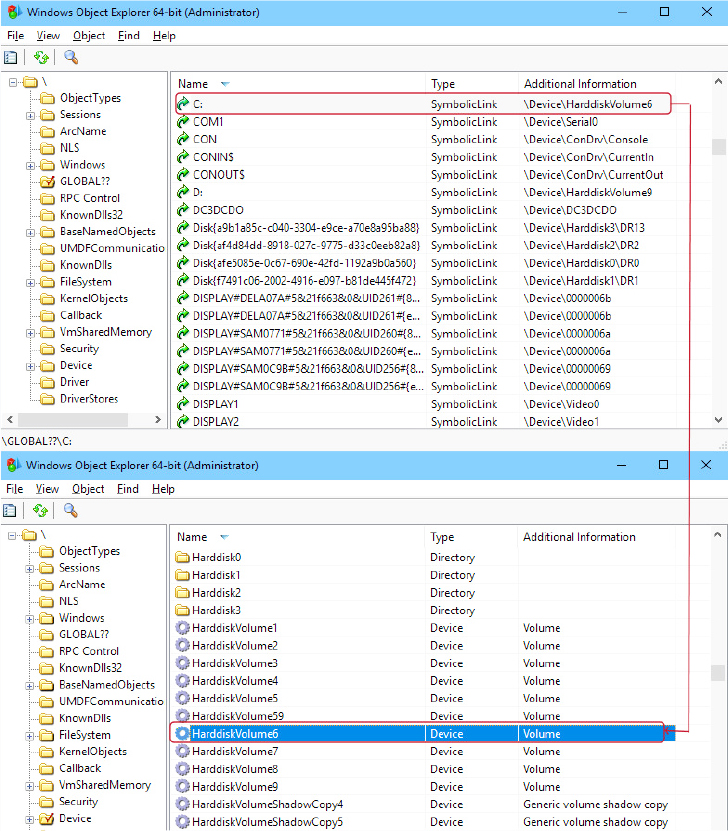Open the Find menu in the lower window
This screenshot has width=728, height=831.
point(129,489)
